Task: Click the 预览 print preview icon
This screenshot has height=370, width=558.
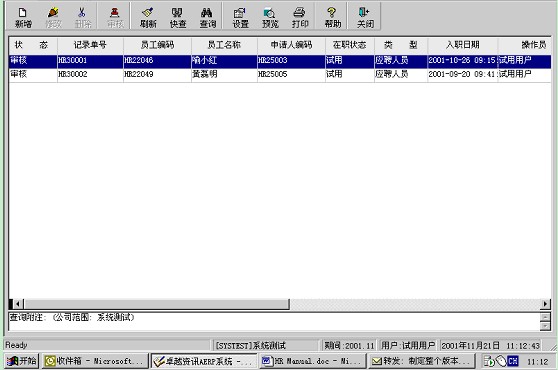Action: (x=270, y=17)
